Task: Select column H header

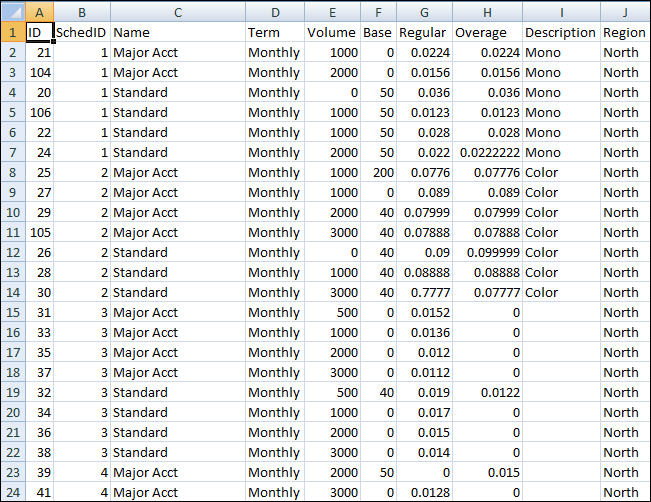Action: 487,12
